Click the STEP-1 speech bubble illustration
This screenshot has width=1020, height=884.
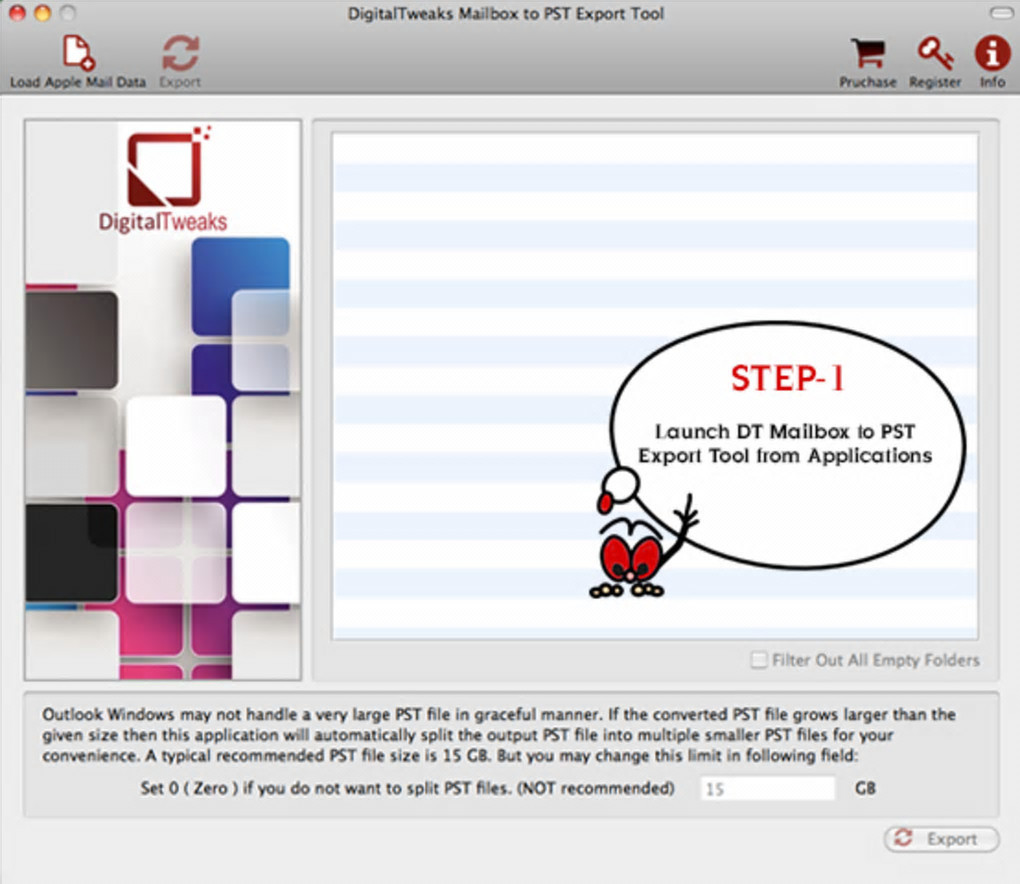787,446
